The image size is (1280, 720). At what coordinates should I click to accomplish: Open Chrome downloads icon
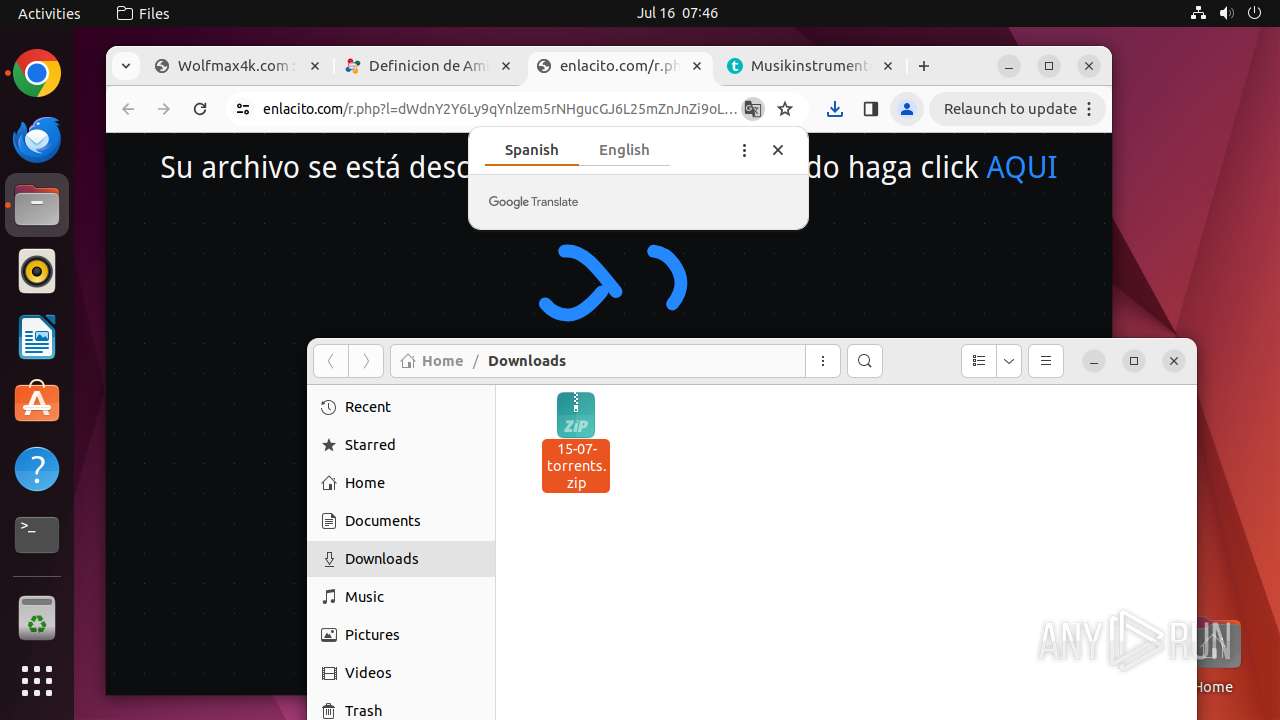835,109
